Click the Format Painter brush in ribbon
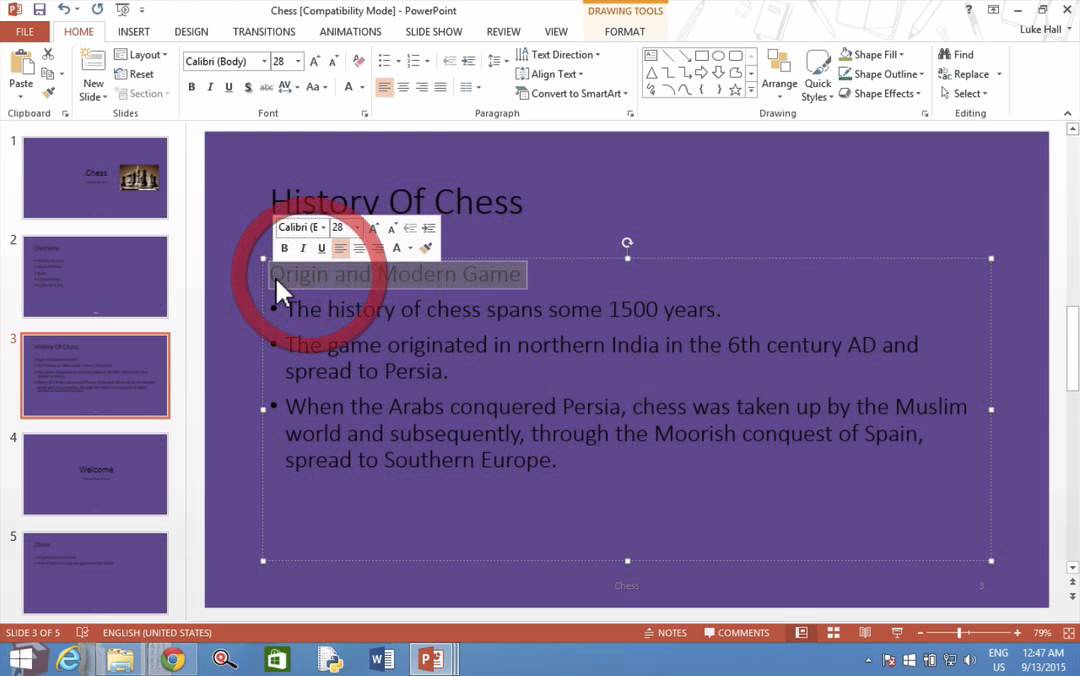Viewport: 1080px width, 676px height. 48,93
